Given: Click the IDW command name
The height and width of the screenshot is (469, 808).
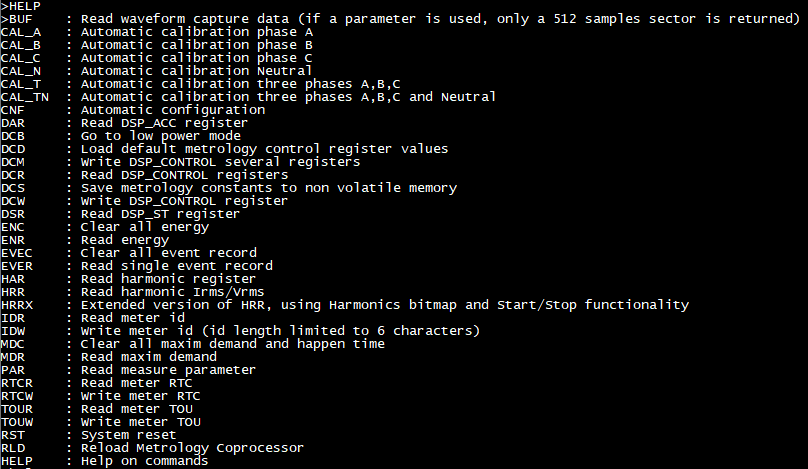Looking at the screenshot, I should click(13, 331).
